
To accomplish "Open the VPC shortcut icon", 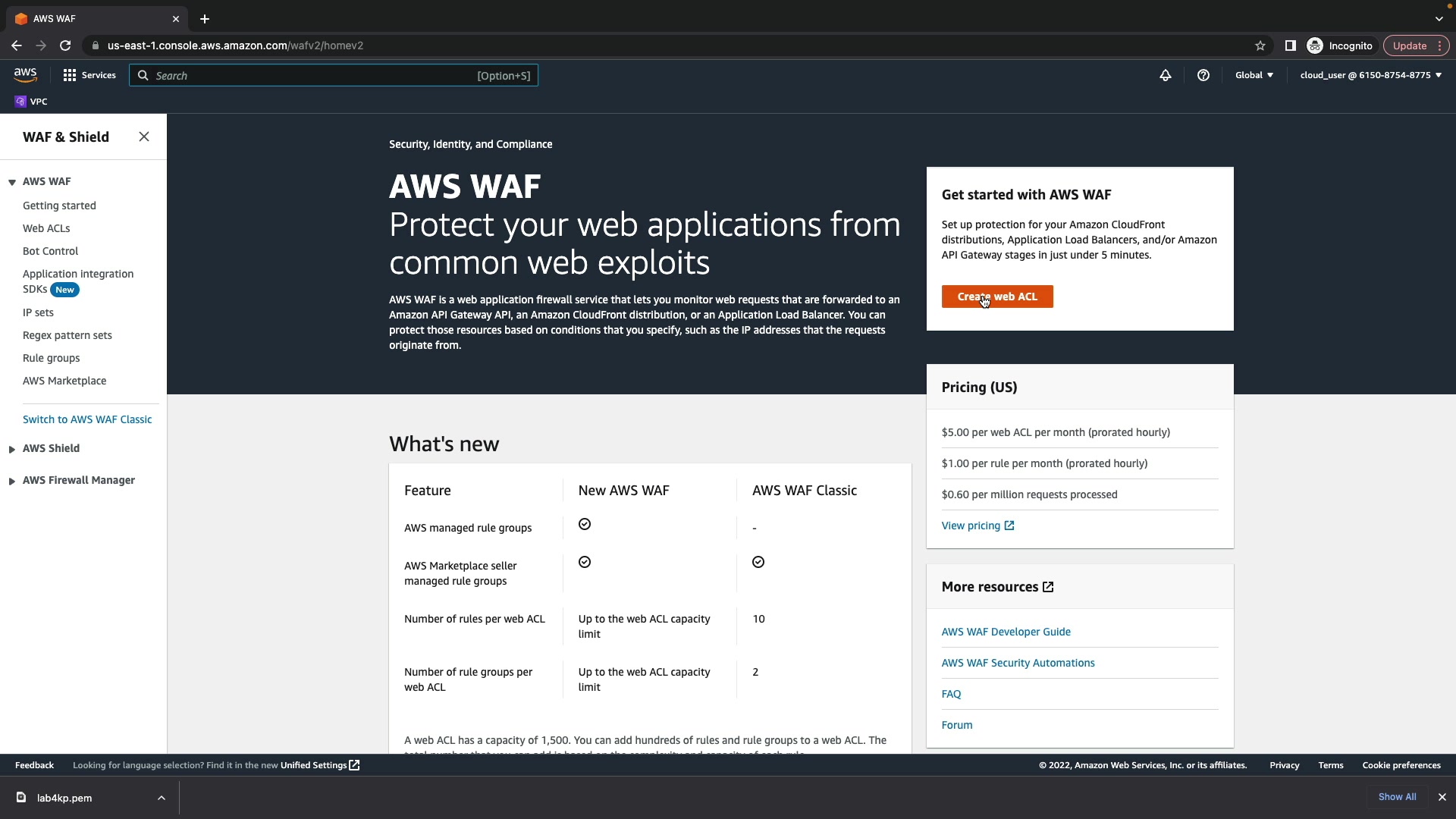I will 30,102.
